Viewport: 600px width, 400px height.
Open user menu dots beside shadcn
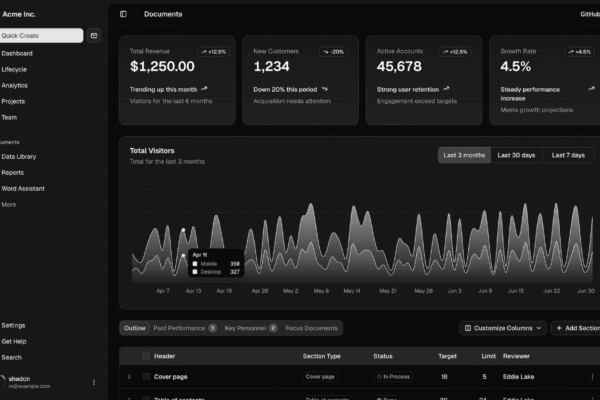[x=94, y=382]
